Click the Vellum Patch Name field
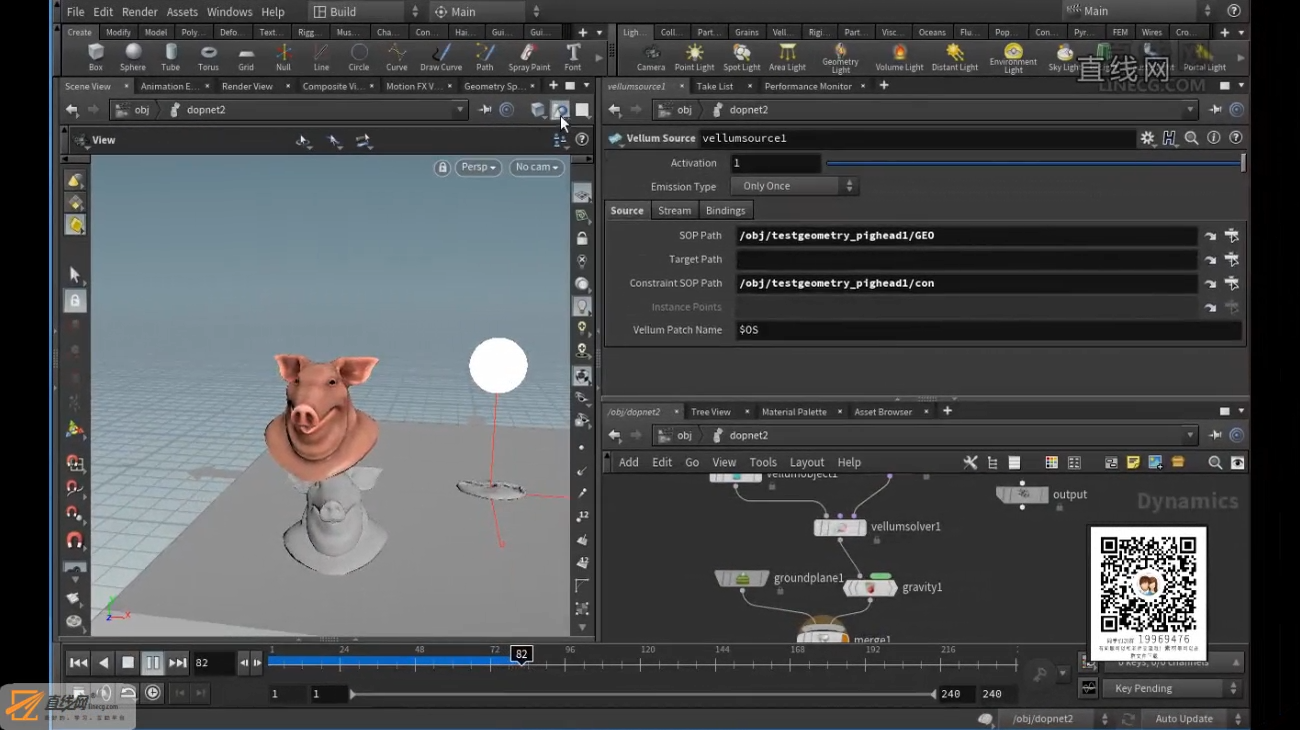The height and width of the screenshot is (730, 1300). coord(988,330)
